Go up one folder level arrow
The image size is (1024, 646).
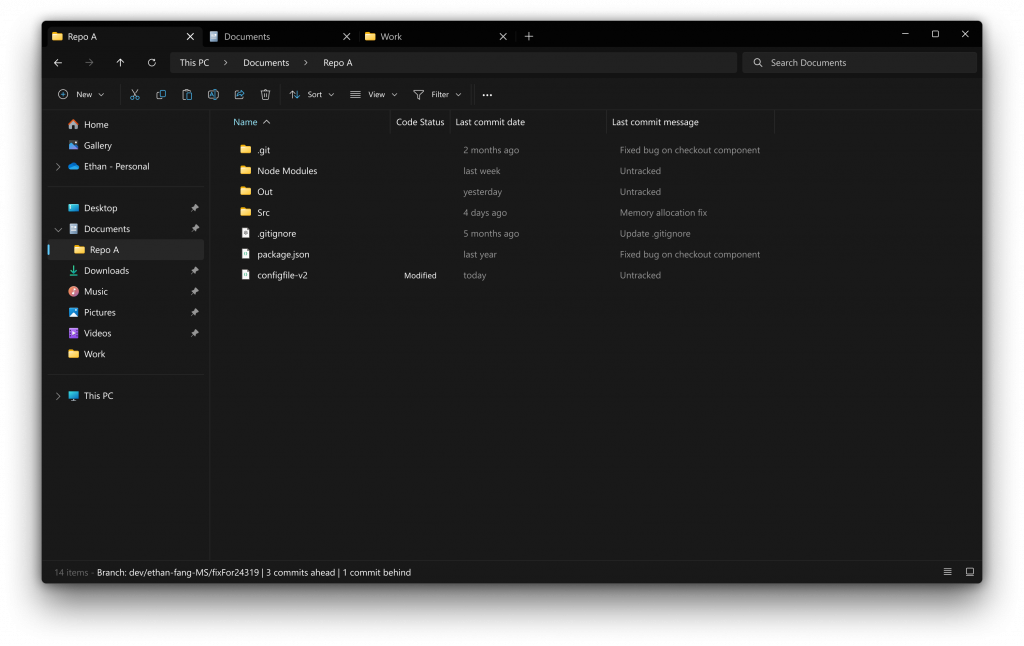tap(120, 63)
